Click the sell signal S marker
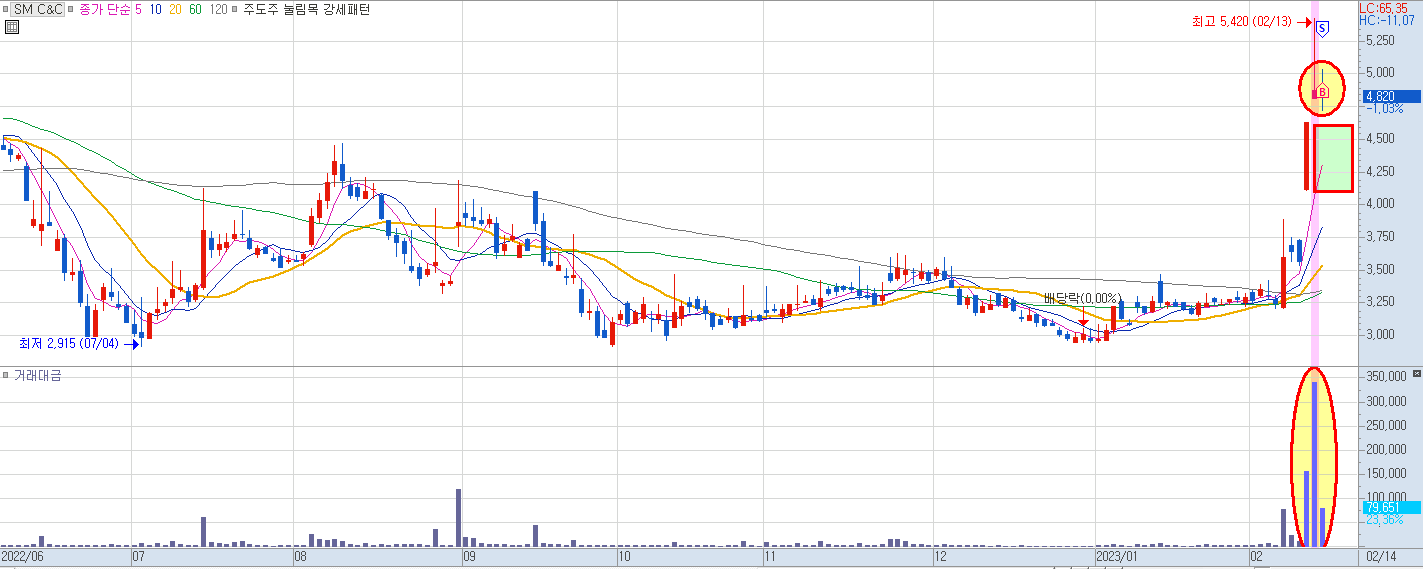The height and width of the screenshot is (569, 1423). click(1322, 28)
